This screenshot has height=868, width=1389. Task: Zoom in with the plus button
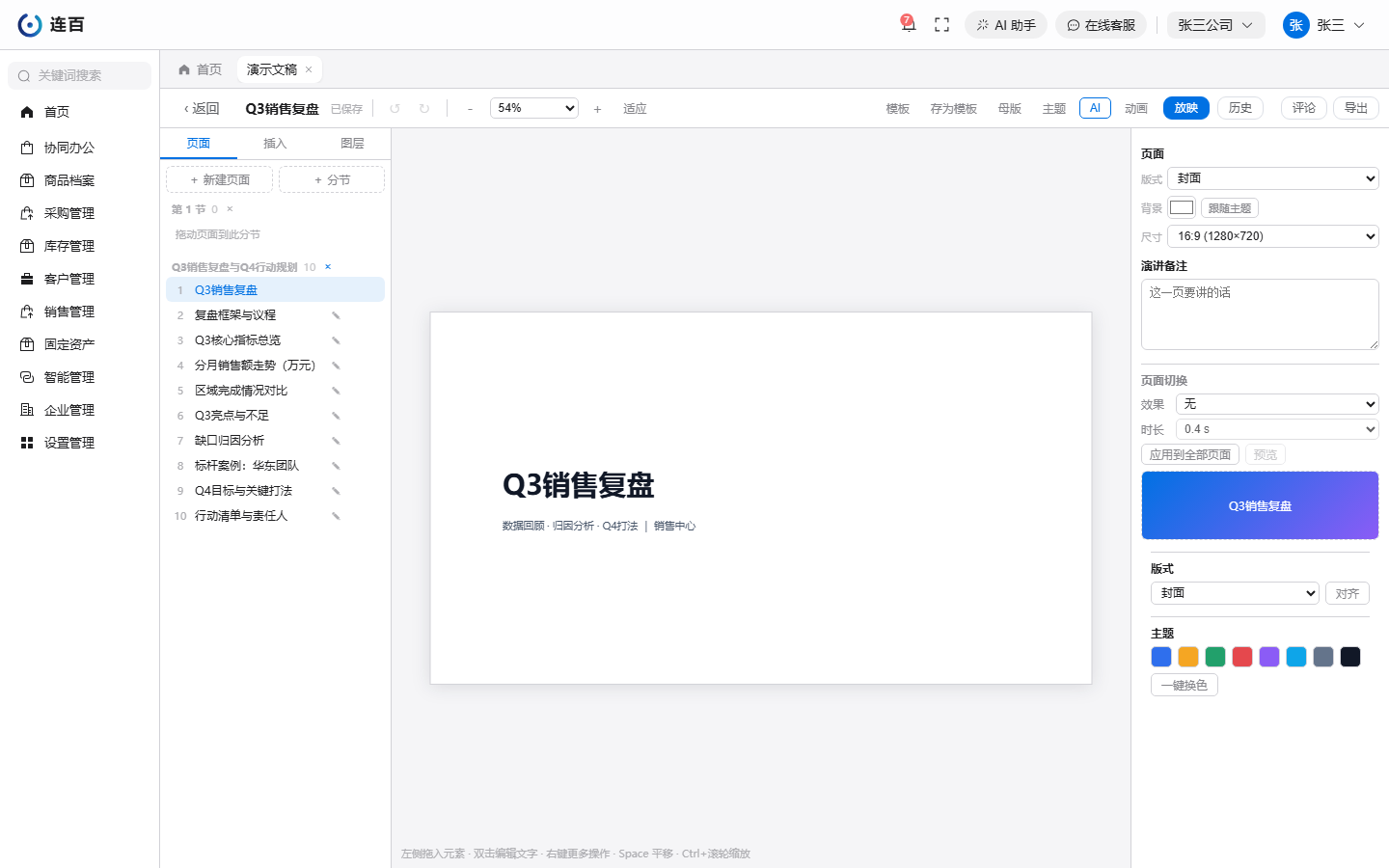(x=598, y=109)
